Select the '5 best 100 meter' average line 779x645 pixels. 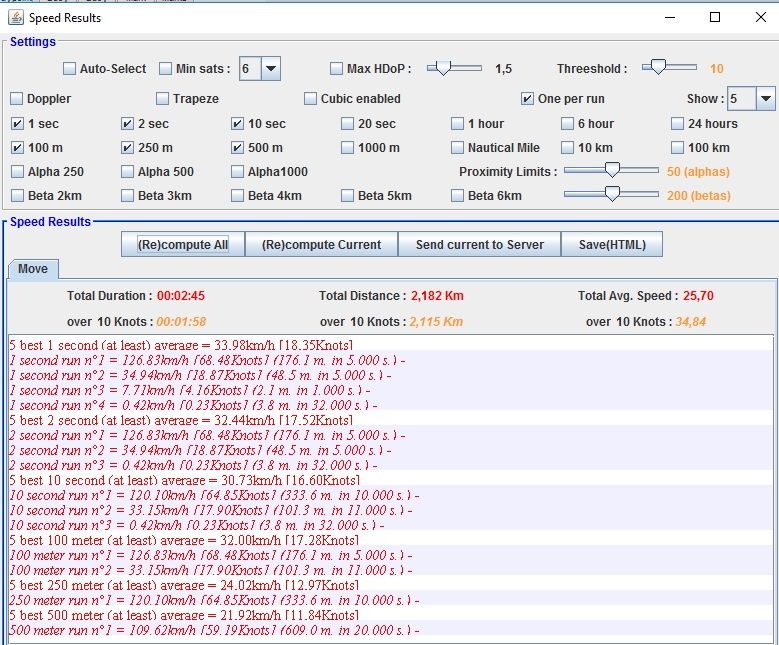click(390, 540)
